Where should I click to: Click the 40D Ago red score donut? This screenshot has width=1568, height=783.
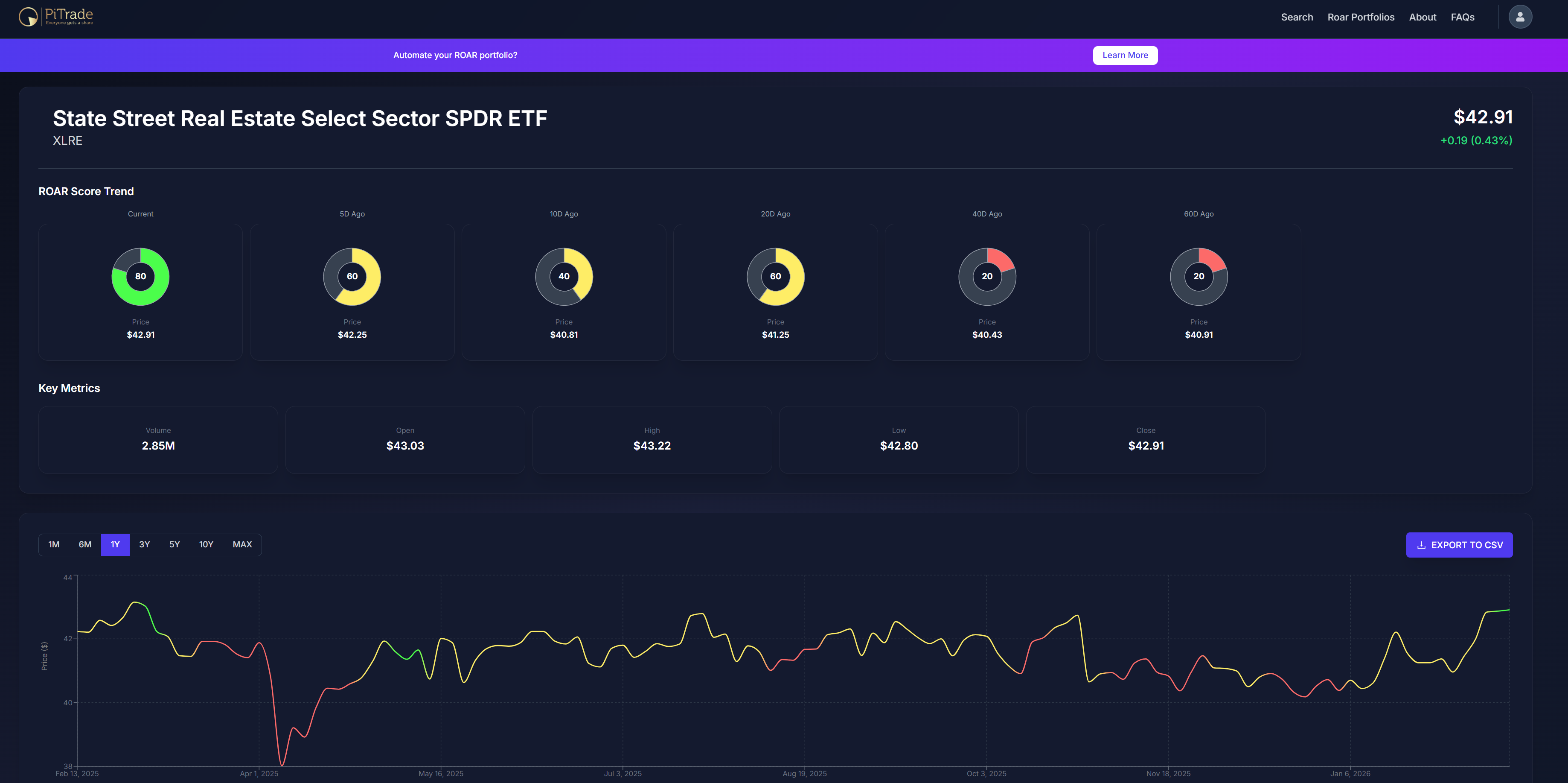coord(987,276)
